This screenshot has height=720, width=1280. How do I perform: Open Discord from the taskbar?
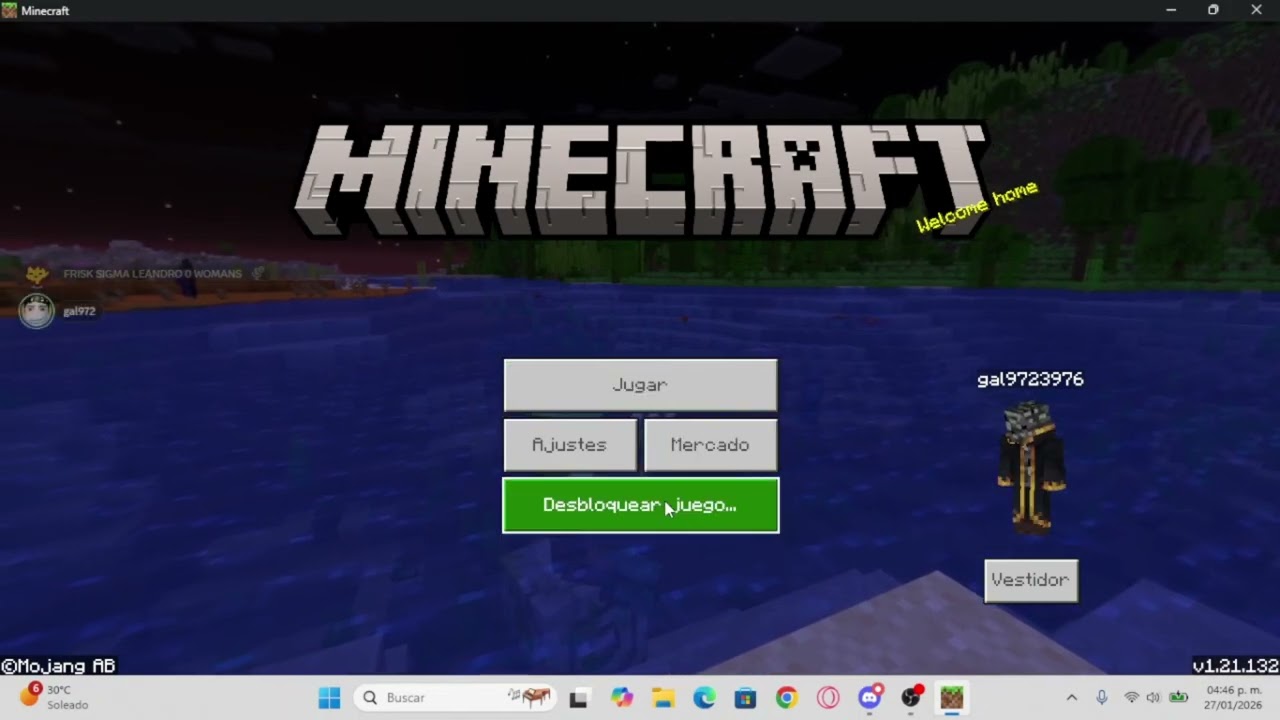pos(870,698)
